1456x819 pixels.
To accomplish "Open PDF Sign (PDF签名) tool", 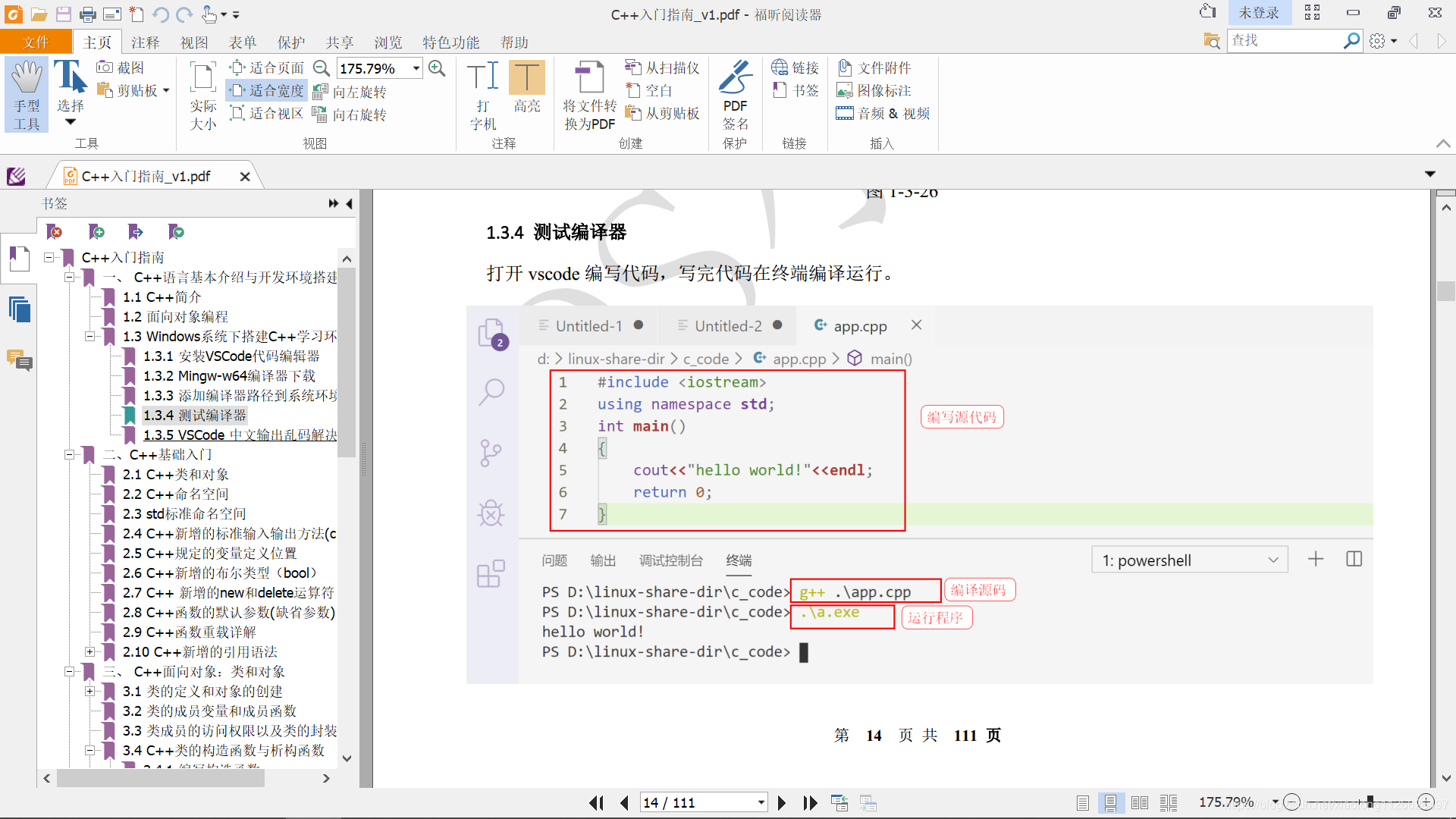I will click(735, 96).
